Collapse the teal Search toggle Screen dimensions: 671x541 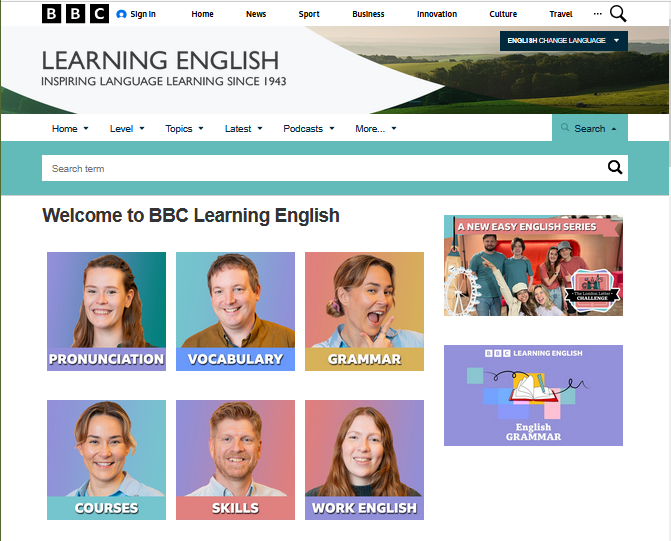coord(589,128)
